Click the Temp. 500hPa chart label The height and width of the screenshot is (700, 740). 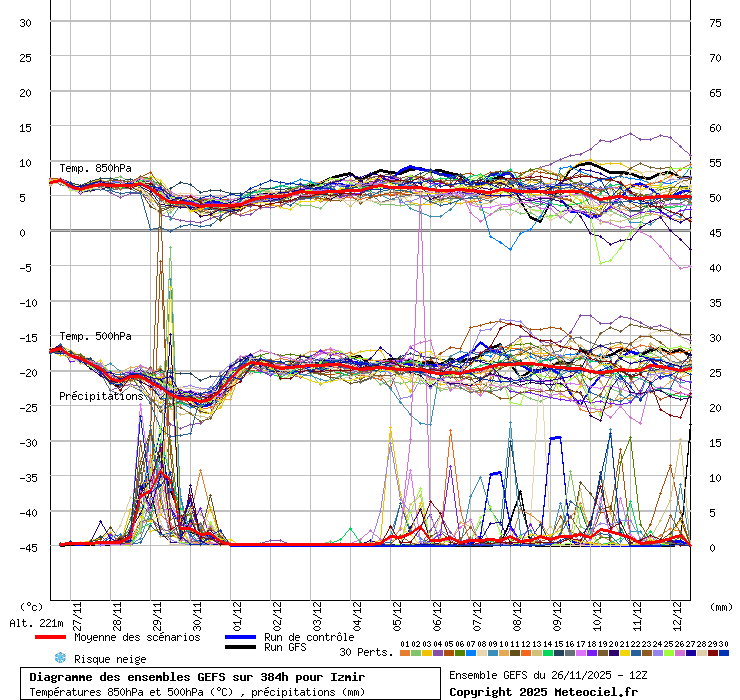95,336
